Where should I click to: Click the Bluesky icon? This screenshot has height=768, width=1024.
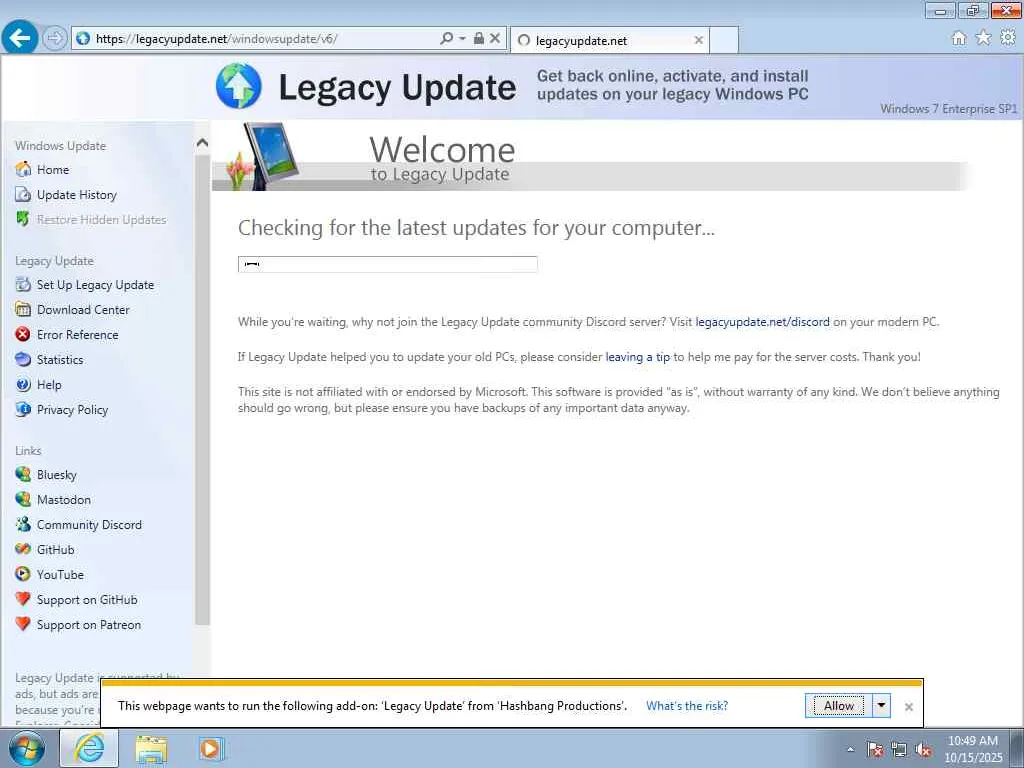(23, 475)
